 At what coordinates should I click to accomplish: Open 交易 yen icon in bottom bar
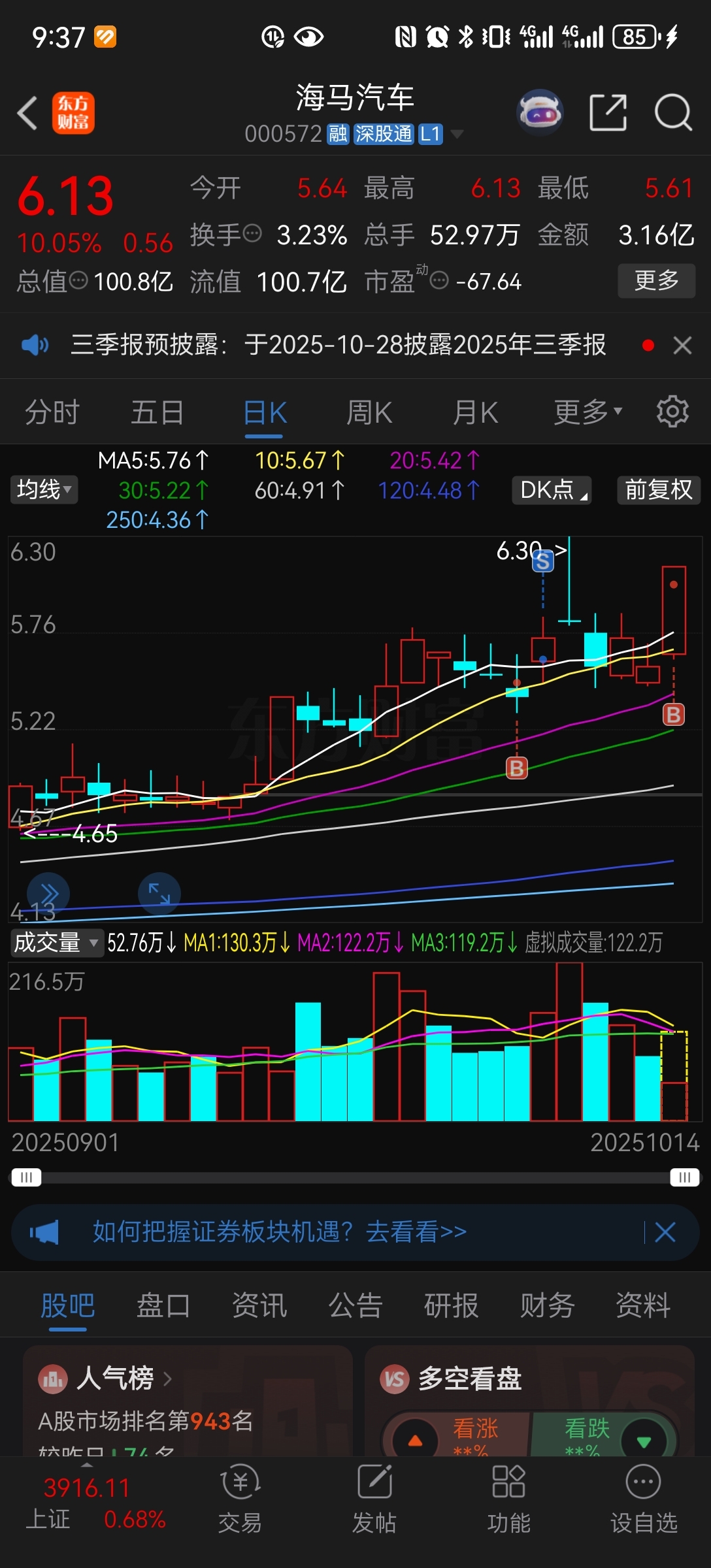[240, 1482]
